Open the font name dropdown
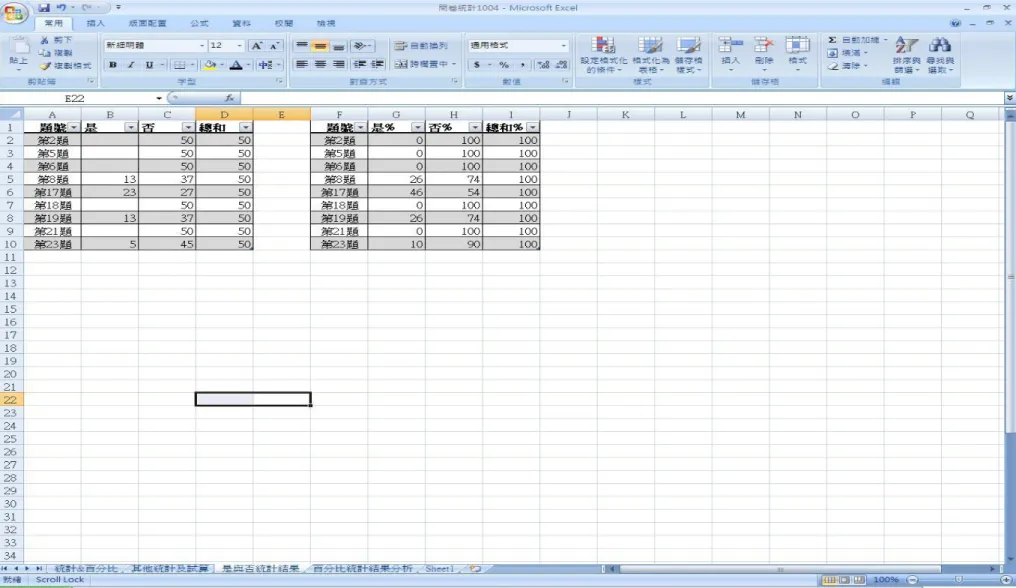This screenshot has width=1016, height=588. click(x=202, y=45)
